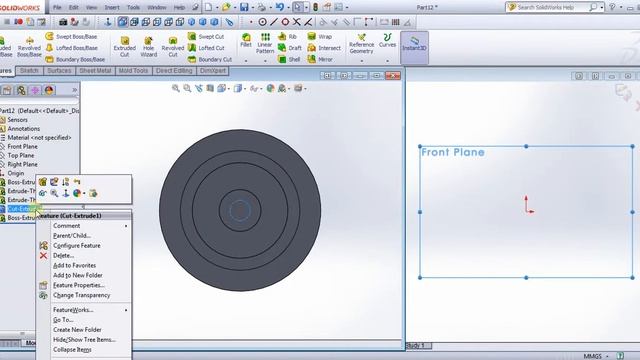The height and width of the screenshot is (360, 640).
Task: Expand more FeatureManager tabs chevron
Action: [74, 90]
